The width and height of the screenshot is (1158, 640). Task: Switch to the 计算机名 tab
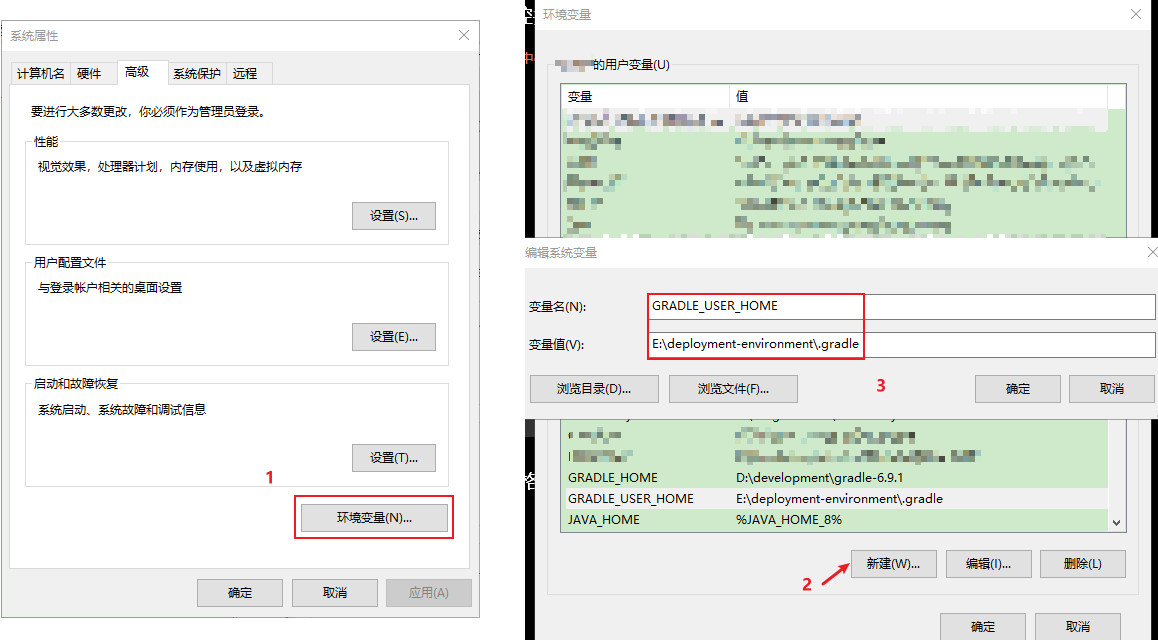coord(41,73)
